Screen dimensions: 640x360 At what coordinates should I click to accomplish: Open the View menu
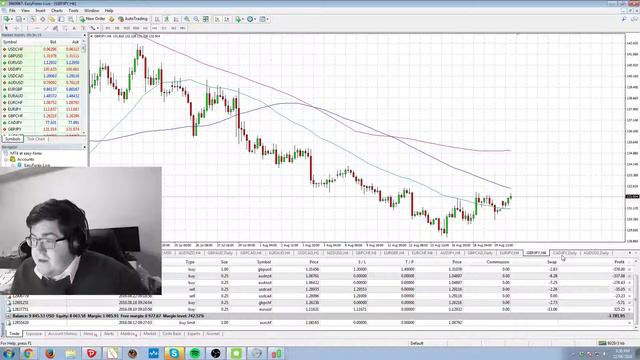(25, 11)
